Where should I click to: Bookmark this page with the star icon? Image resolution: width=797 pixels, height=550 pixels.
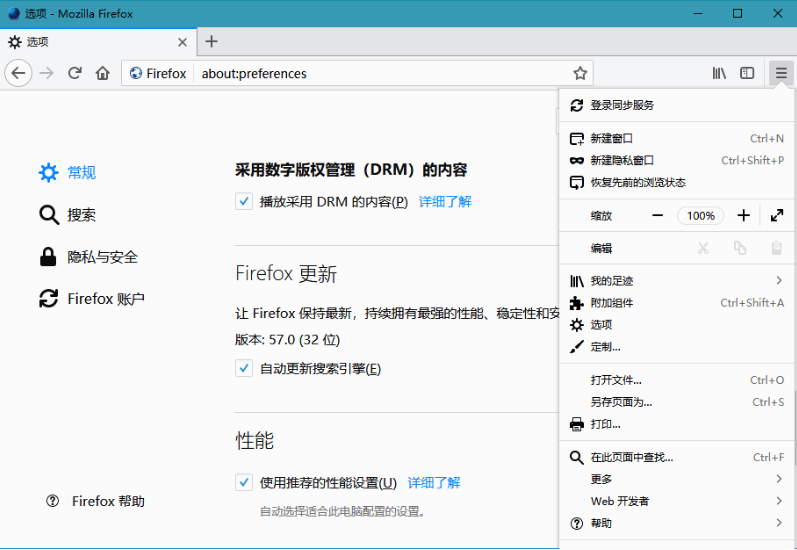tap(580, 73)
